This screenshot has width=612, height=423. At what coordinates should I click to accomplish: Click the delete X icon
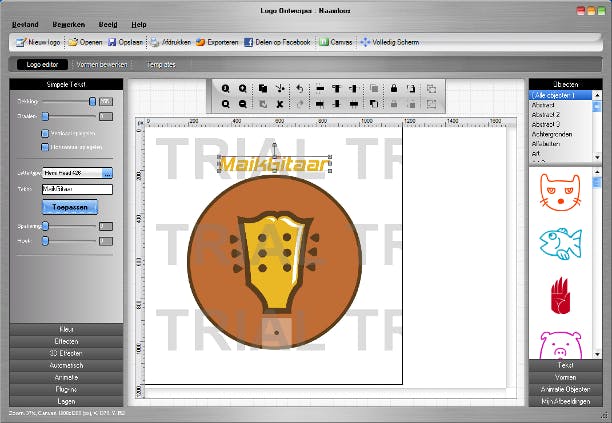pyautogui.click(x=280, y=104)
